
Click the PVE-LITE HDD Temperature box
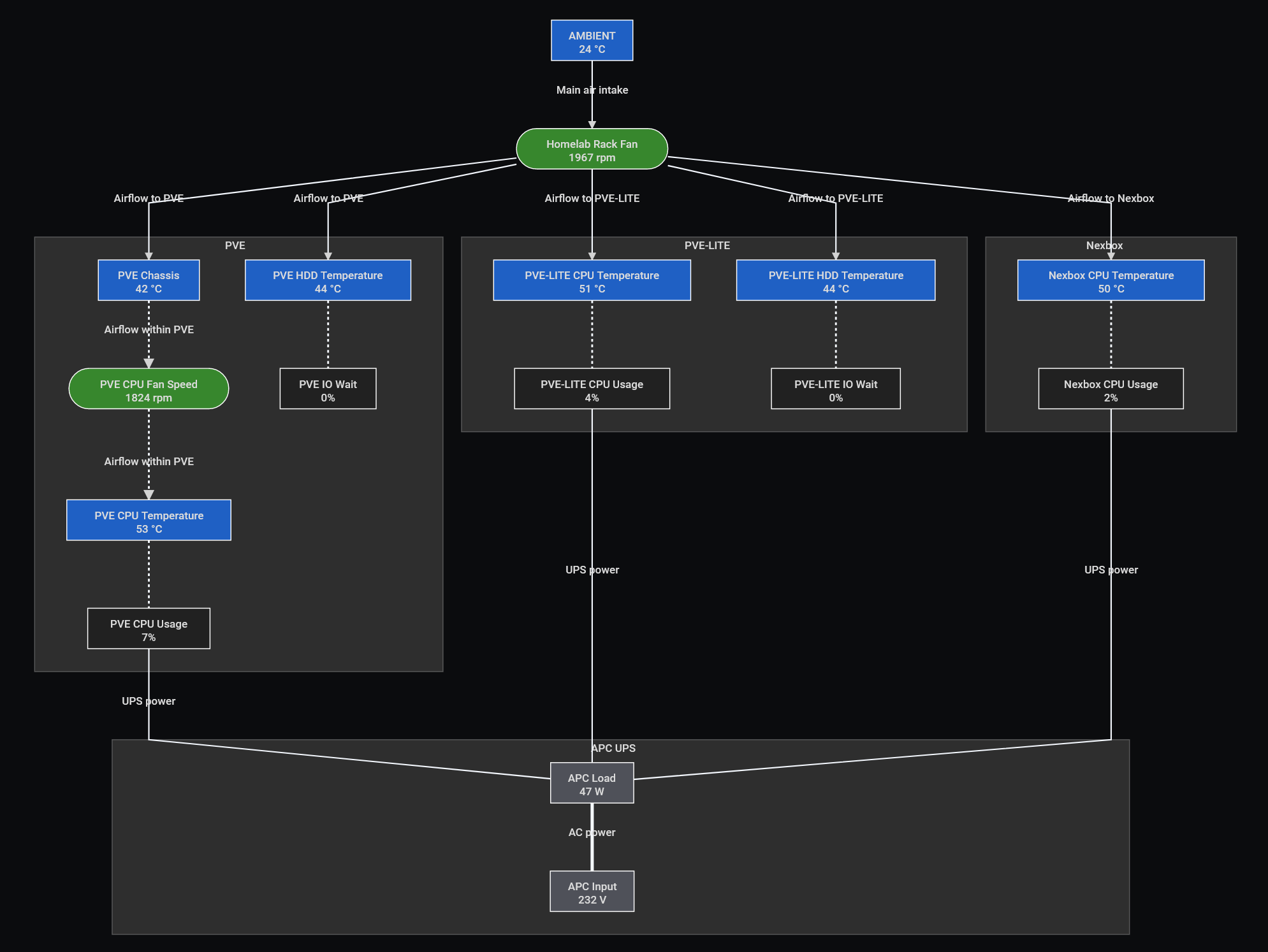835,280
